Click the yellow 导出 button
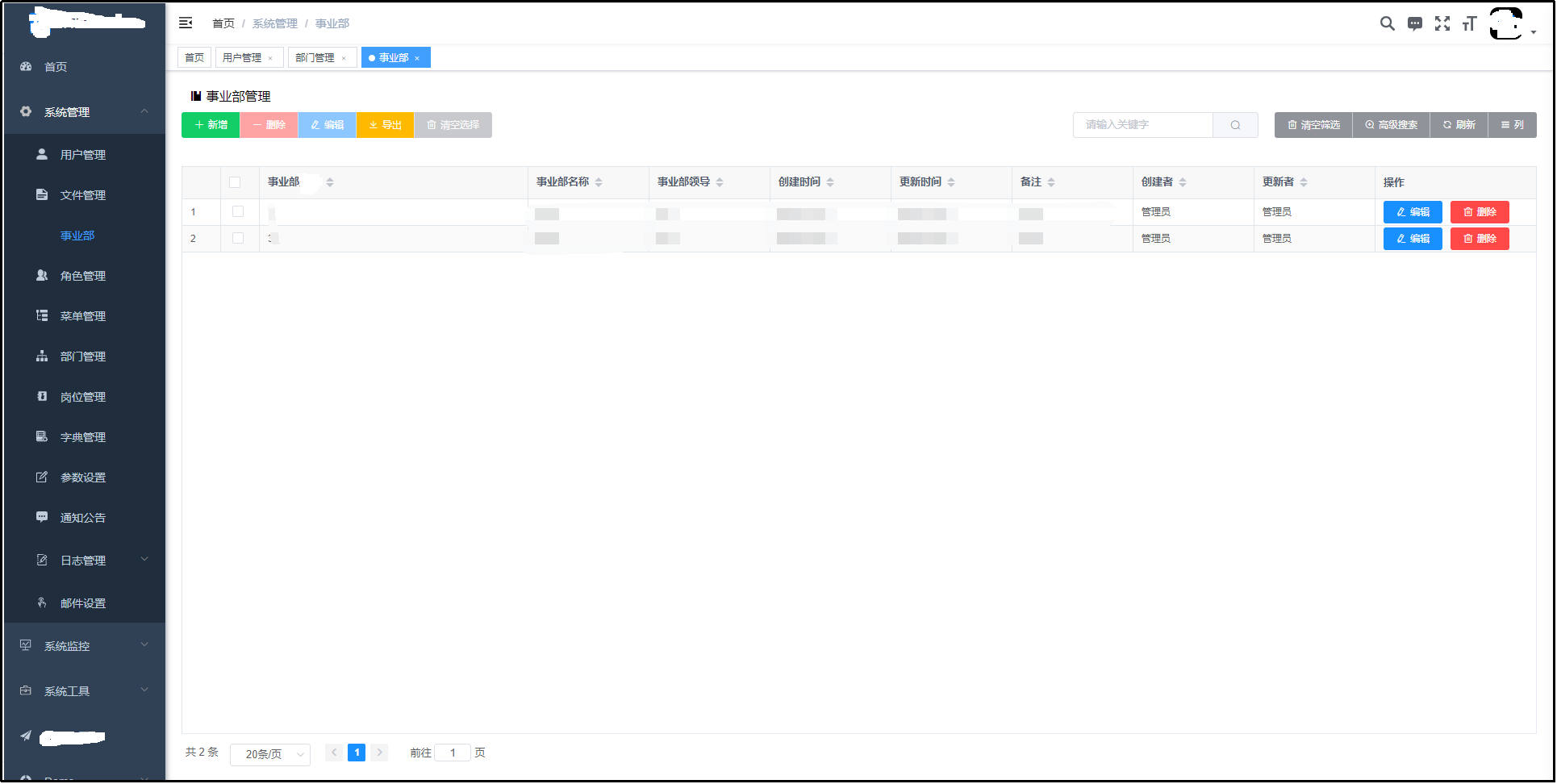This screenshot has width=1557, height=784. 385,125
